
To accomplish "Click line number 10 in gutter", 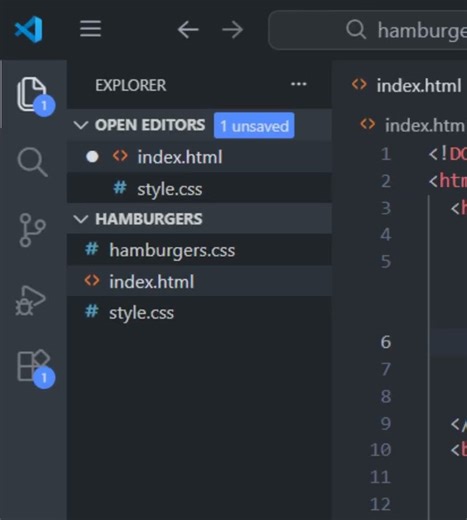I will [381, 450].
